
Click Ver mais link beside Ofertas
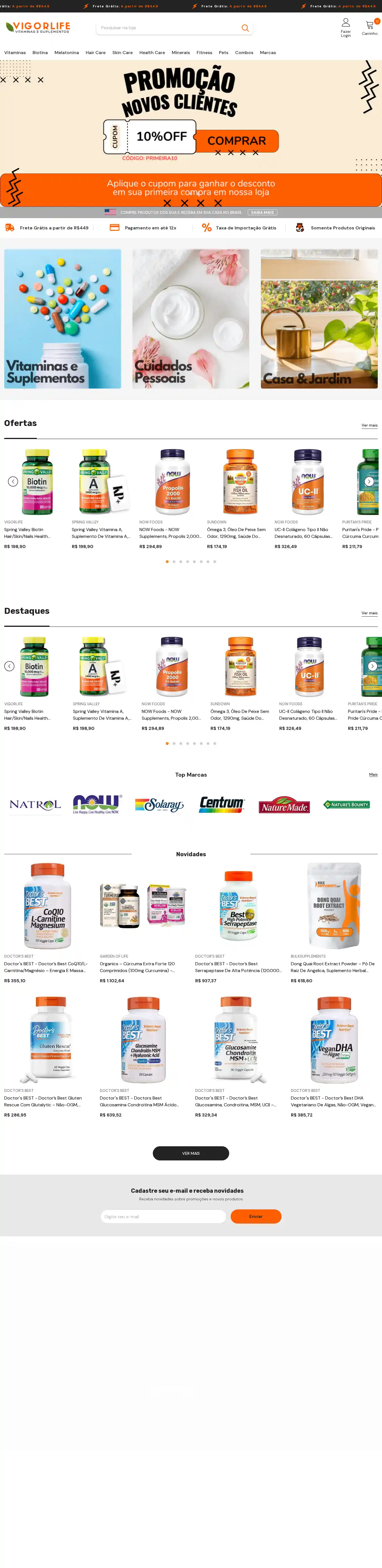tap(369, 425)
